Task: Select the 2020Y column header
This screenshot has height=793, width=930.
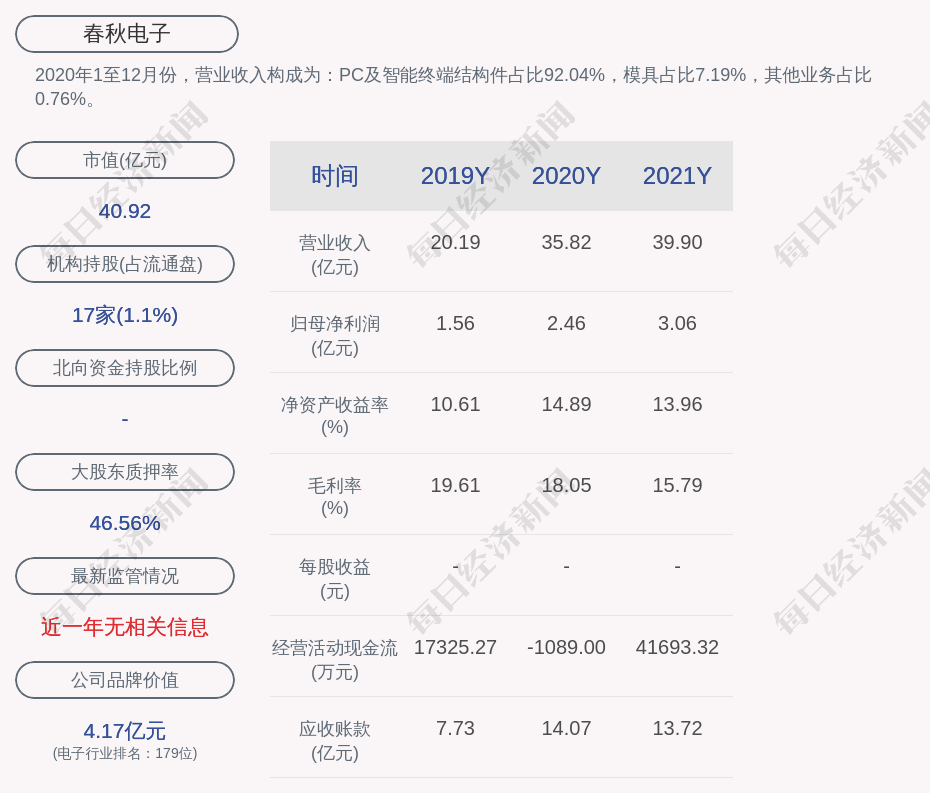Action: pyautogui.click(x=566, y=176)
